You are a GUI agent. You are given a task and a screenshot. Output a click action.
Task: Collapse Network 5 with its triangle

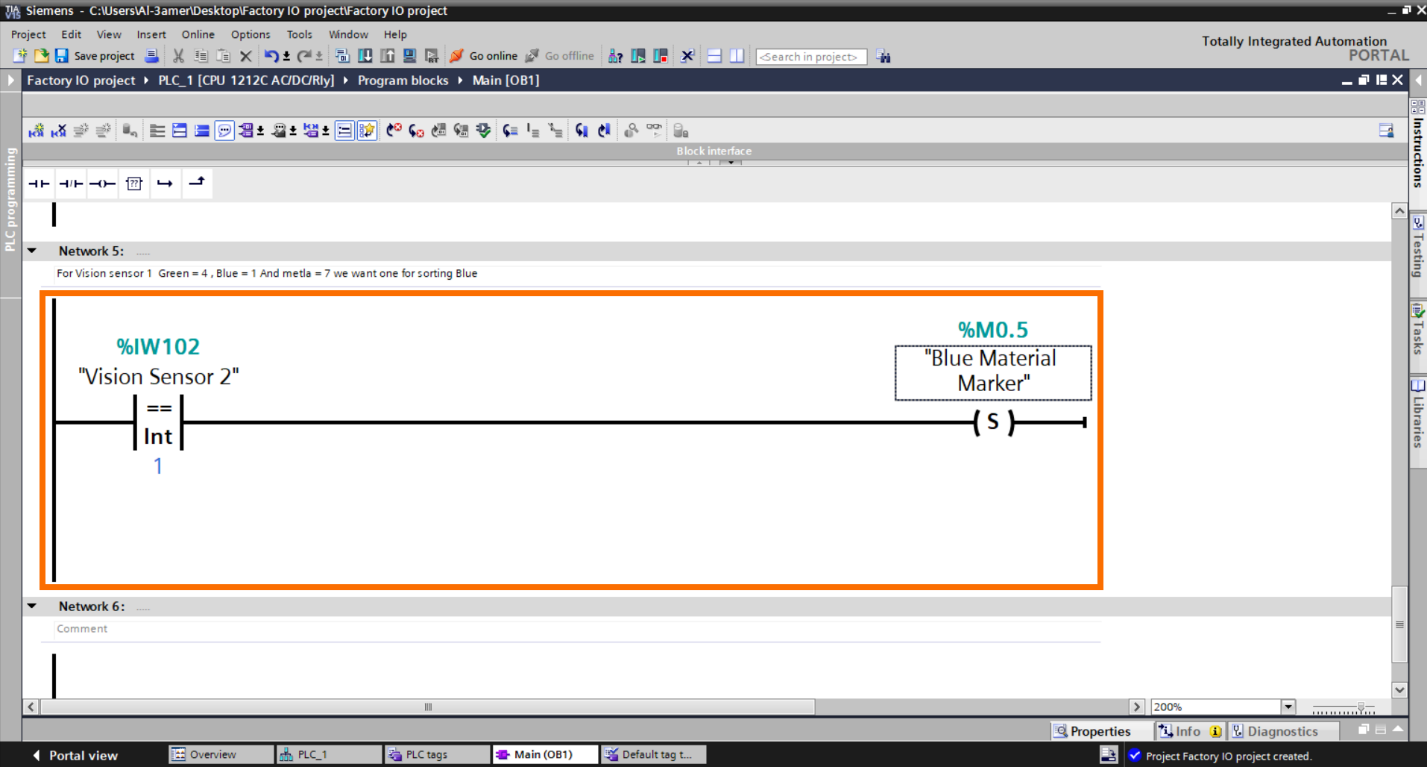32,251
